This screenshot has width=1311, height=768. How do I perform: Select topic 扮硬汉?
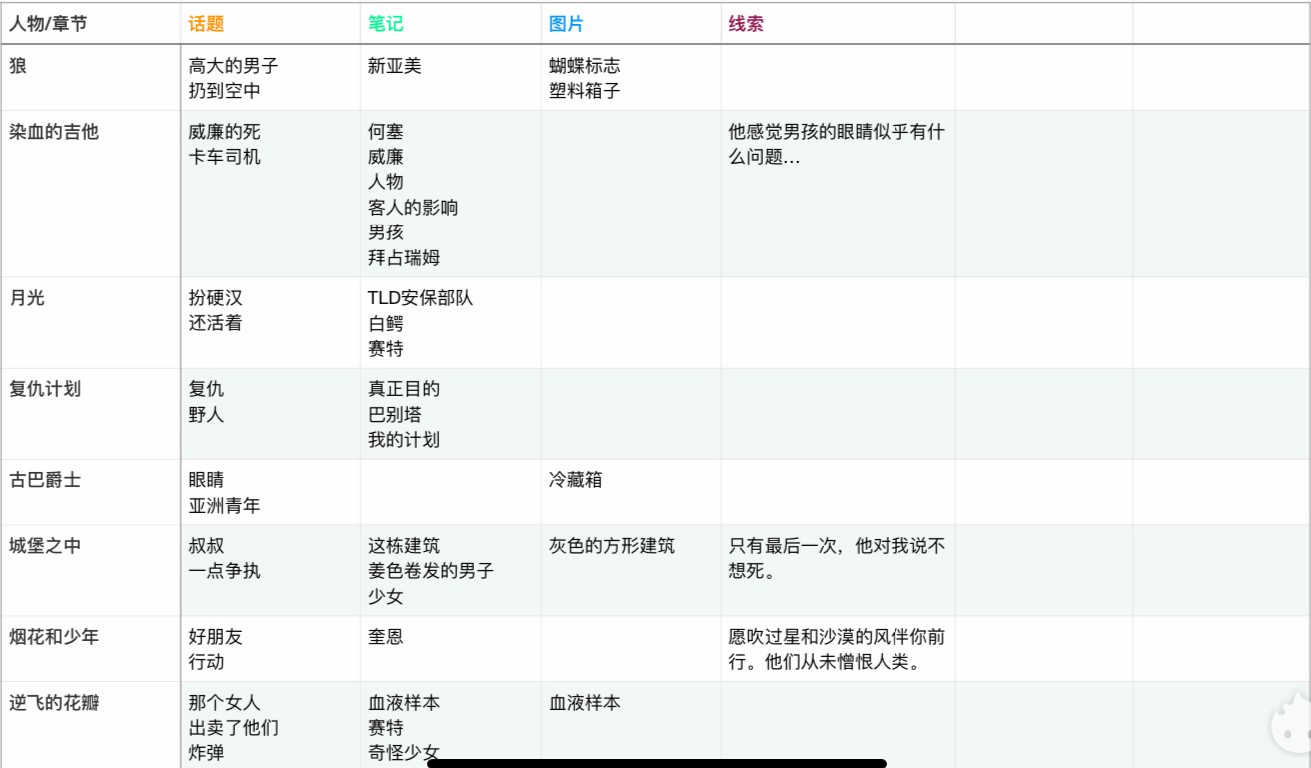click(215, 298)
